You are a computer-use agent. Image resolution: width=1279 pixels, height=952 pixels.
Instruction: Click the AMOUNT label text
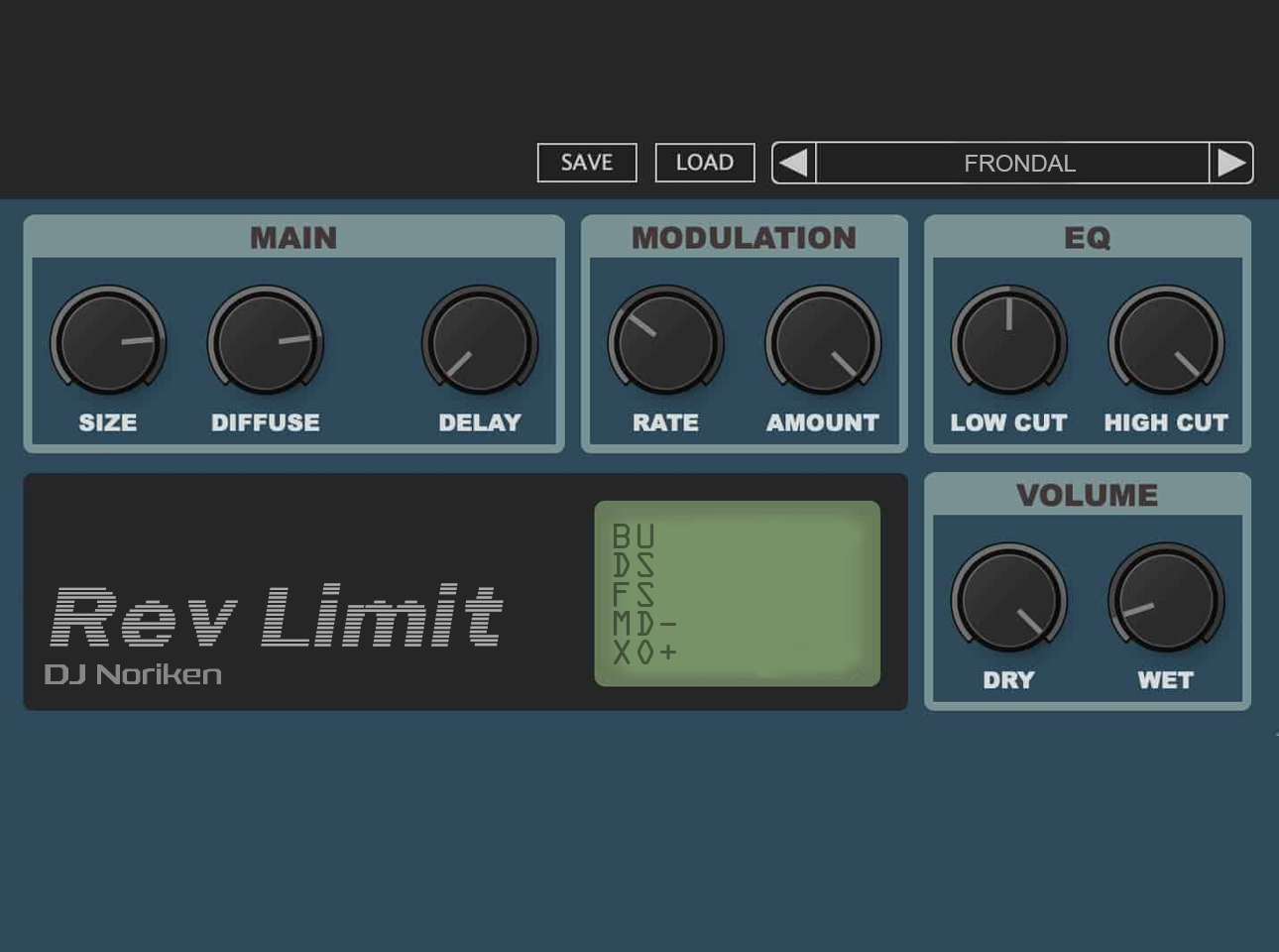[823, 422]
